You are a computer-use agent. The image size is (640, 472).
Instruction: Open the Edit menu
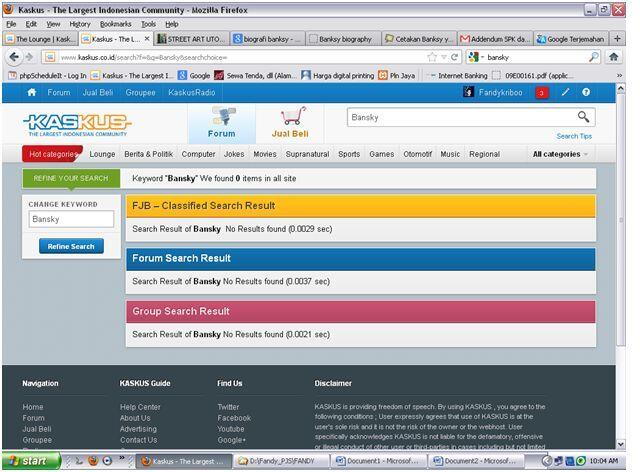tap(31, 24)
